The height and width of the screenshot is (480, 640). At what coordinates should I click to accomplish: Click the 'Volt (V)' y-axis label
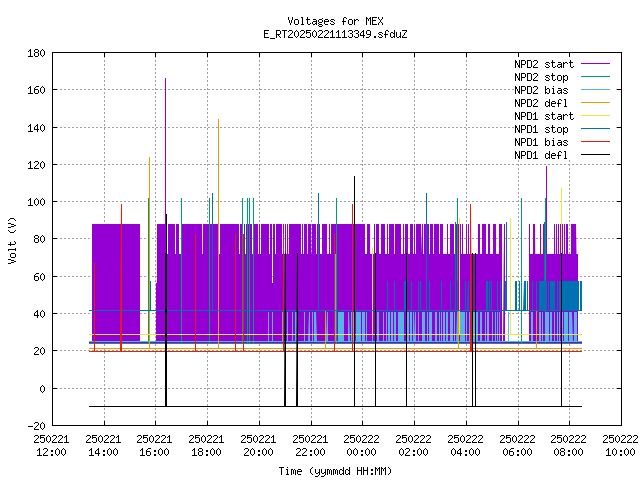pos(12,240)
